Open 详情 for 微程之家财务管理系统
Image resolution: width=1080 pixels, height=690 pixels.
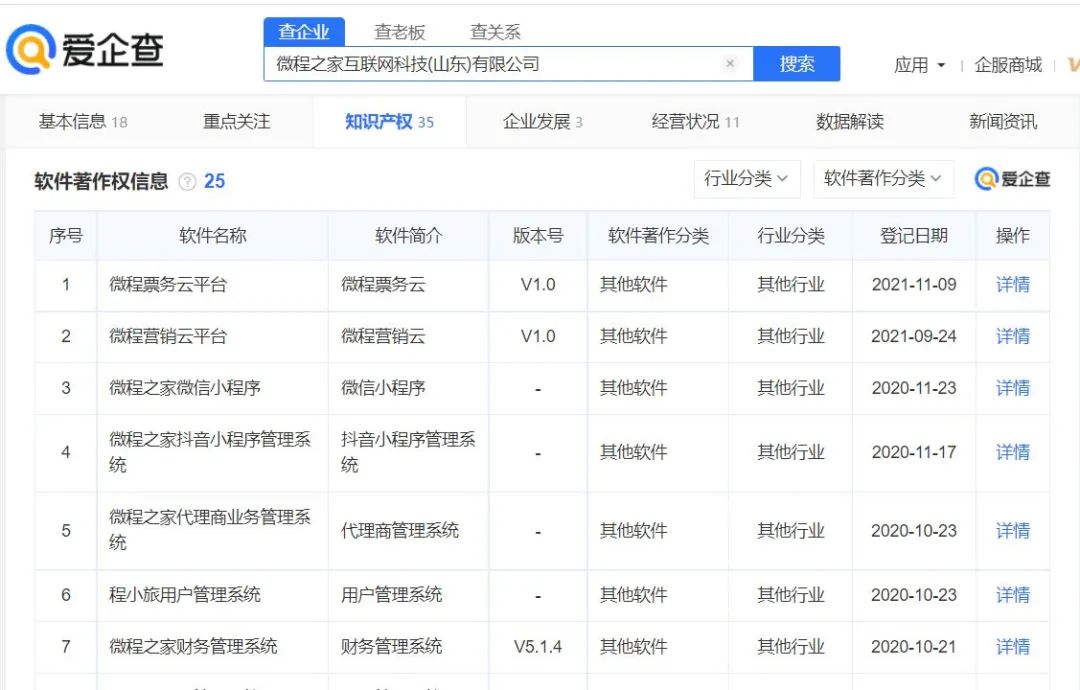pyautogui.click(x=1012, y=646)
